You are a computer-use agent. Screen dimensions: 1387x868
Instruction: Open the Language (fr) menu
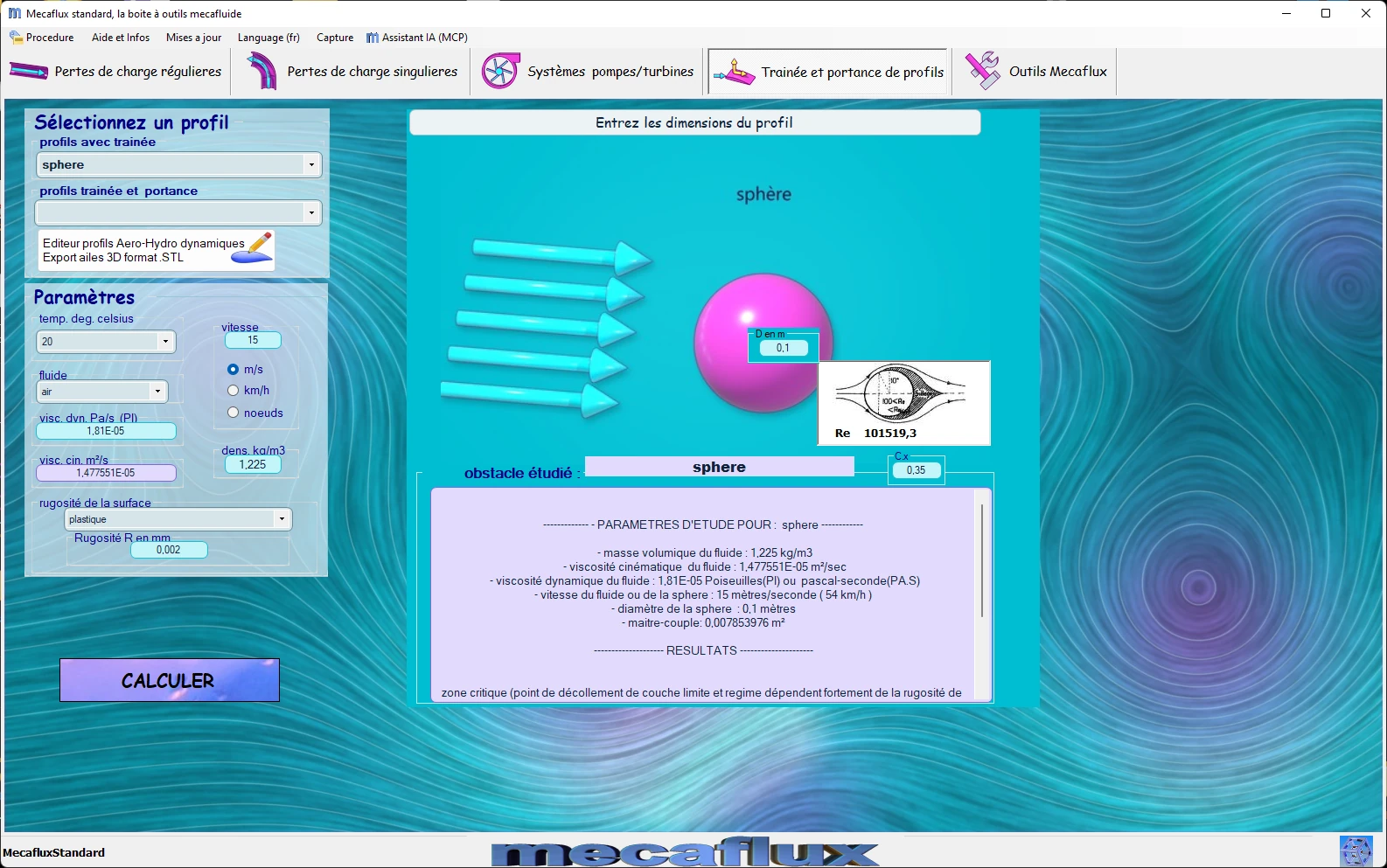pyautogui.click(x=268, y=38)
